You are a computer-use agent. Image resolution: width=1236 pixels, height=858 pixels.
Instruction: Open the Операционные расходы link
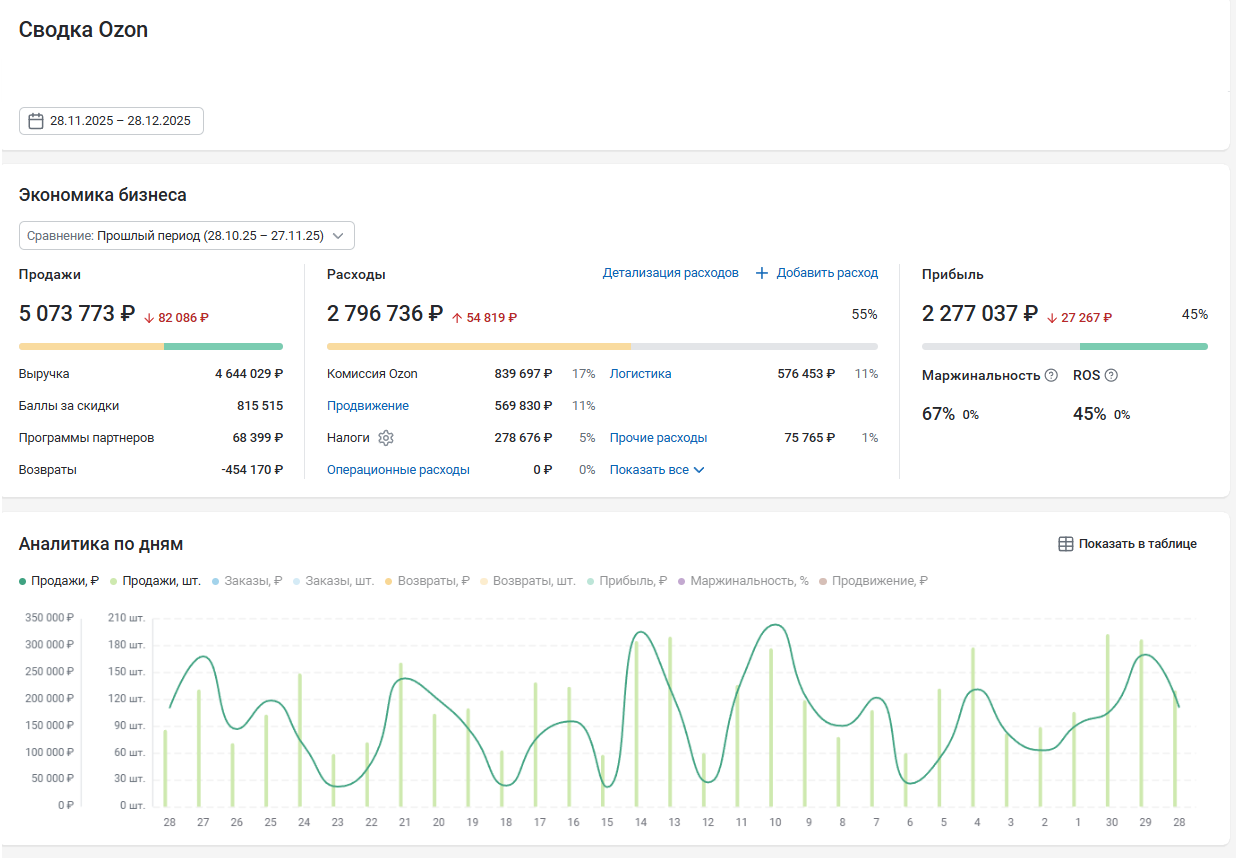click(398, 470)
